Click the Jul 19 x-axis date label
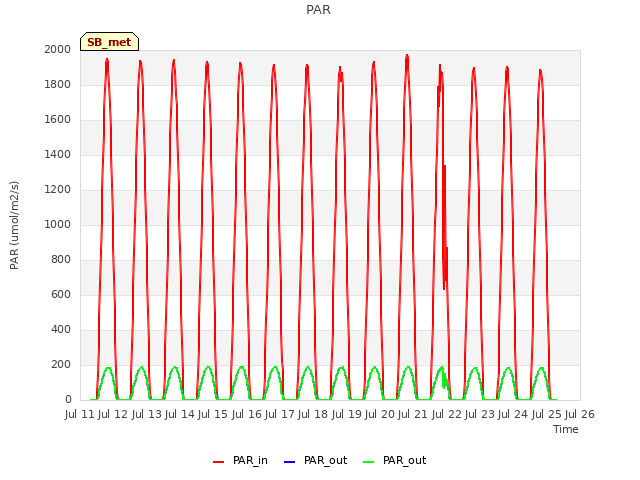 347,414
